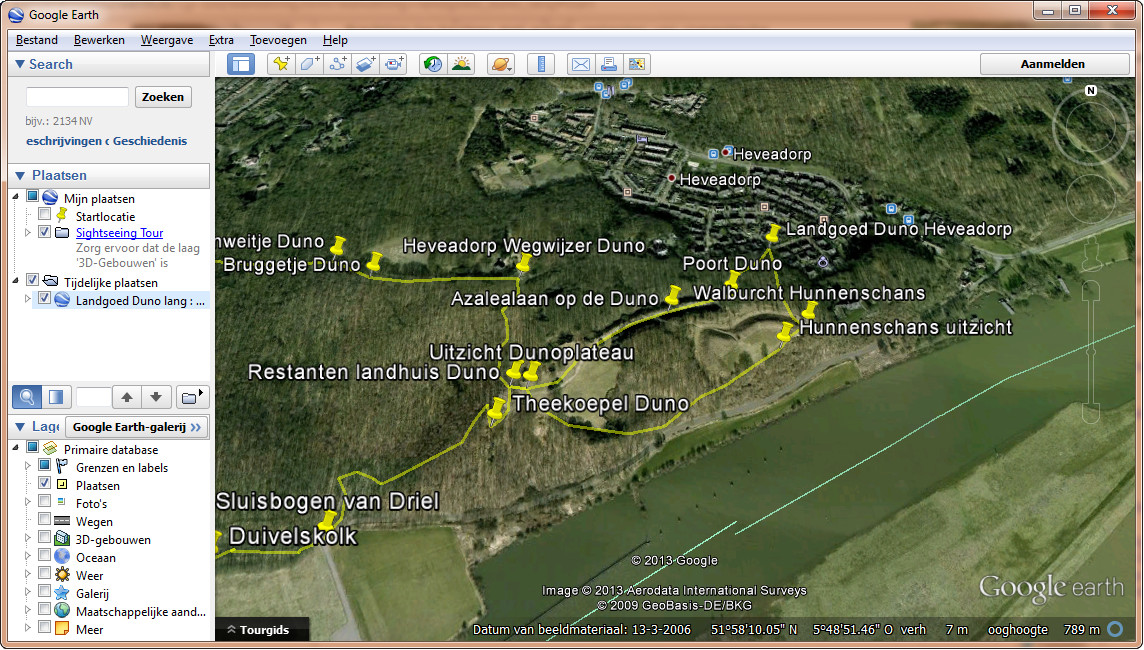Expand the Sightseeing Tour folder
Image resolution: width=1144 pixels, height=650 pixels.
pyautogui.click(x=28, y=232)
